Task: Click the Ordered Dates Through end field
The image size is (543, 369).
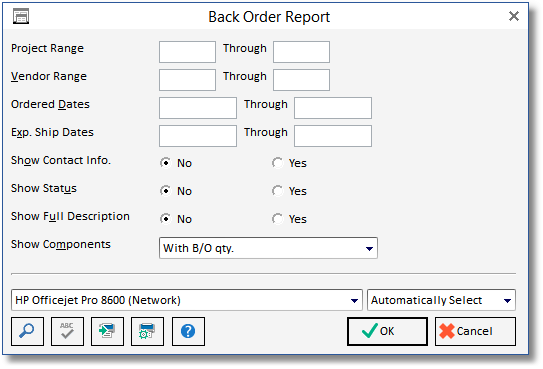Action: (x=333, y=108)
